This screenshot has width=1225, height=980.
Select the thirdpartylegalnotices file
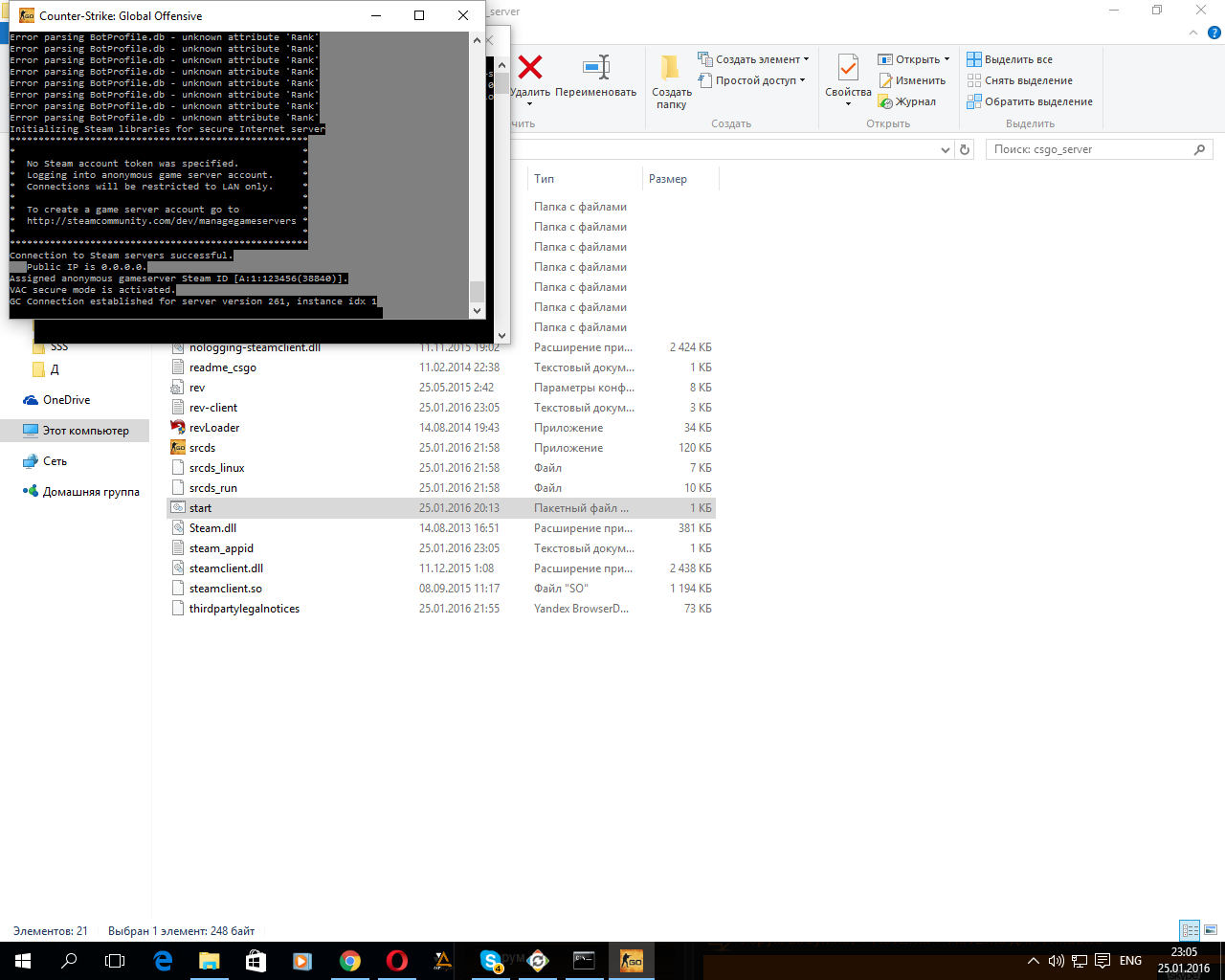[441, 609]
